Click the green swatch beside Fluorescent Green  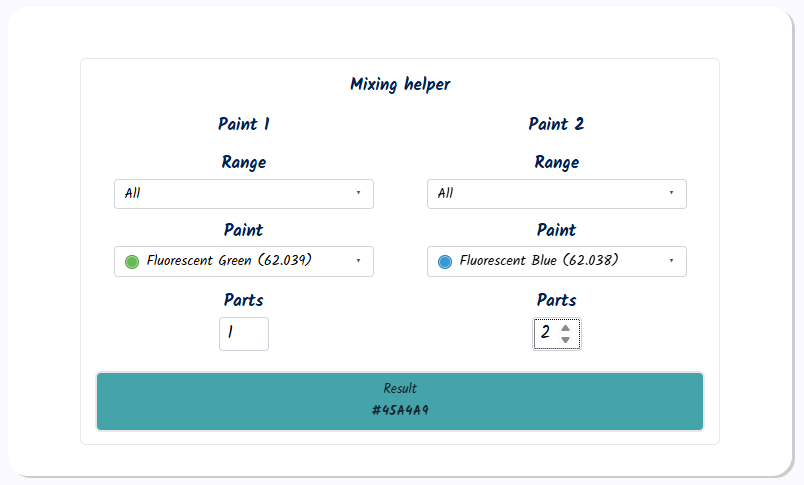(131, 262)
